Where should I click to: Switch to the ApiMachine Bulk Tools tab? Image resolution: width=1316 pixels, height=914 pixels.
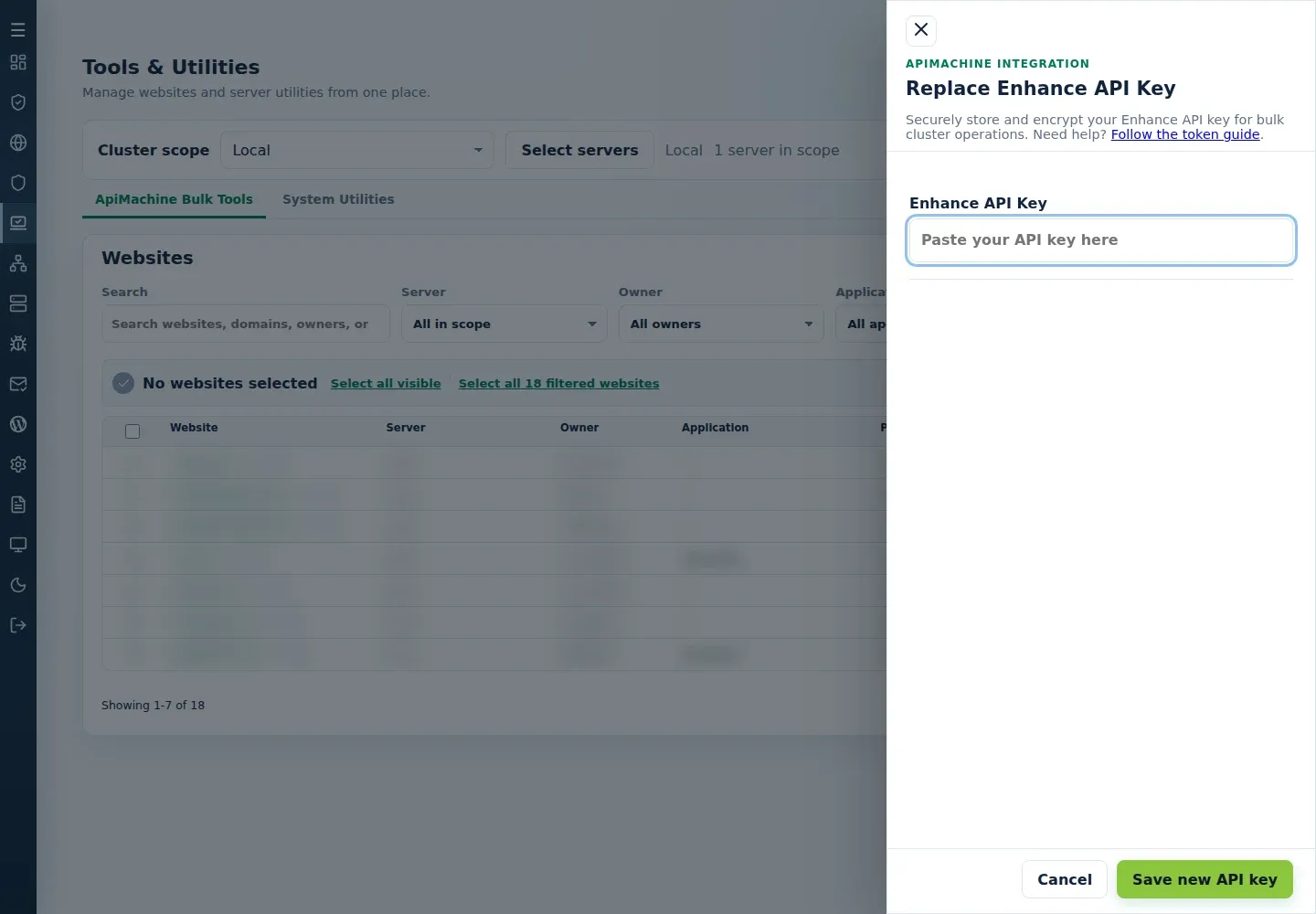(174, 199)
